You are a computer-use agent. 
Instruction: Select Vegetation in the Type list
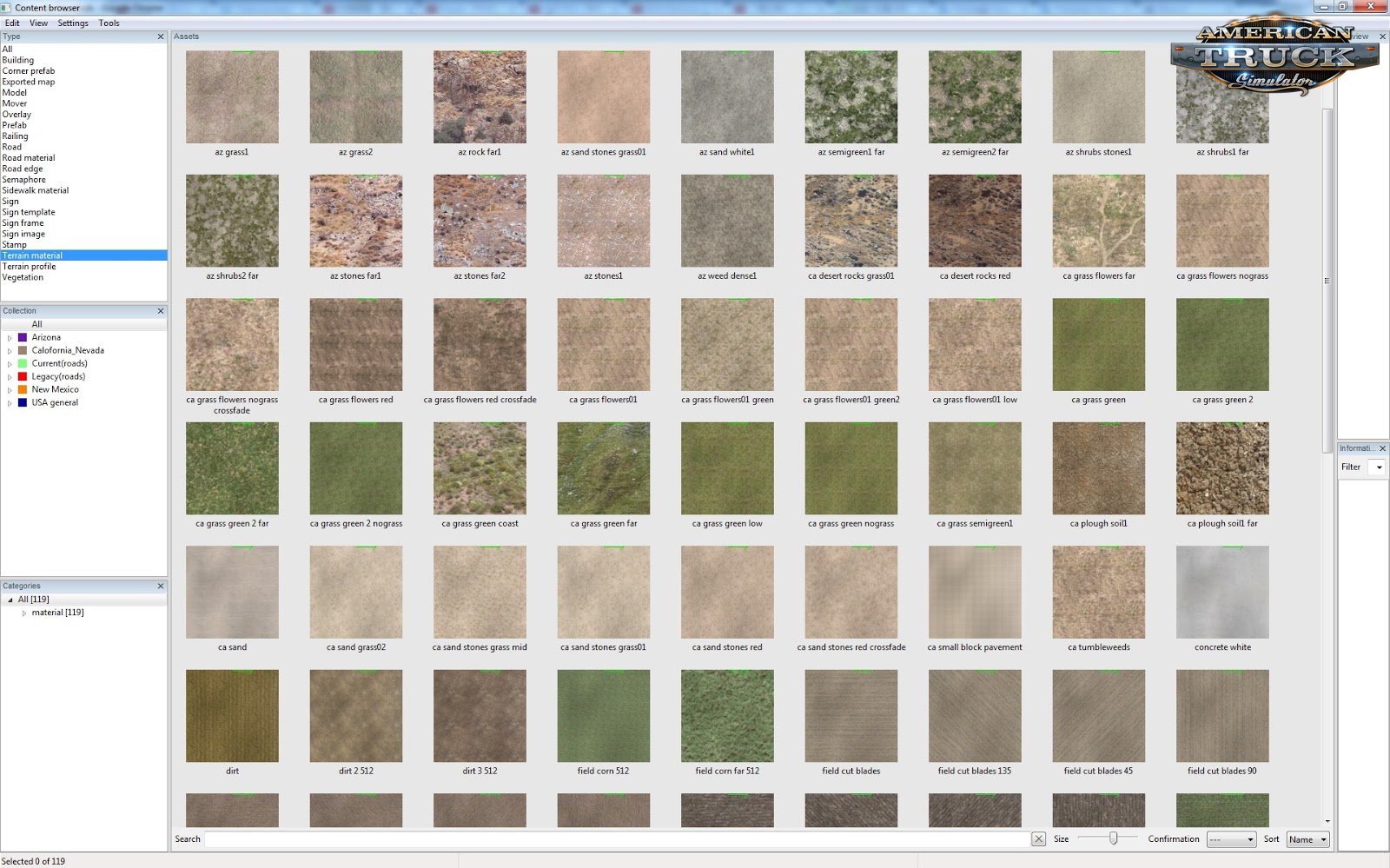click(23, 277)
